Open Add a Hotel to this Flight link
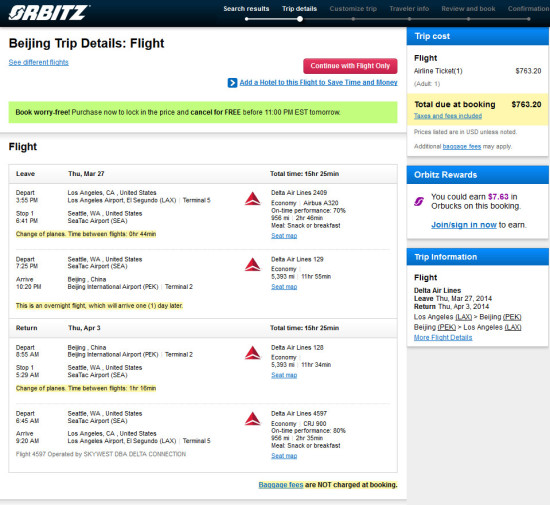 tap(318, 82)
